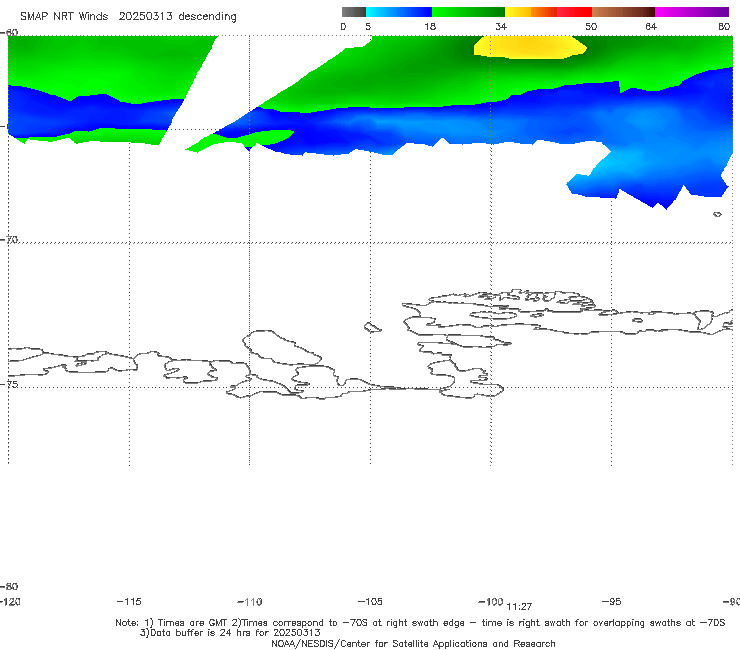Click the longitude label -100
The height and width of the screenshot is (650, 740).
tap(490, 601)
